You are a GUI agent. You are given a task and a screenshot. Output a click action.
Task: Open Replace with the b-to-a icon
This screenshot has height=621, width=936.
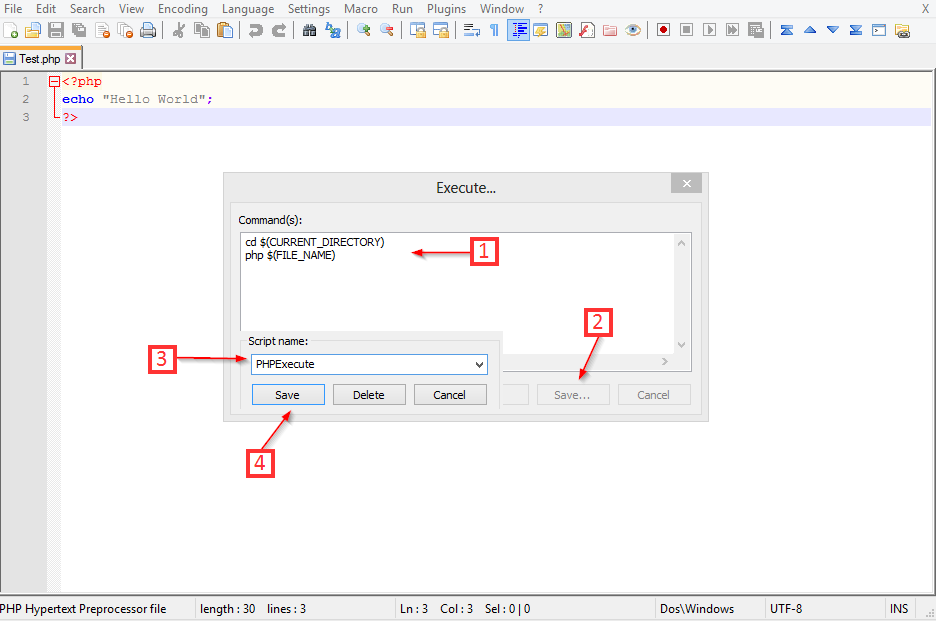332,30
